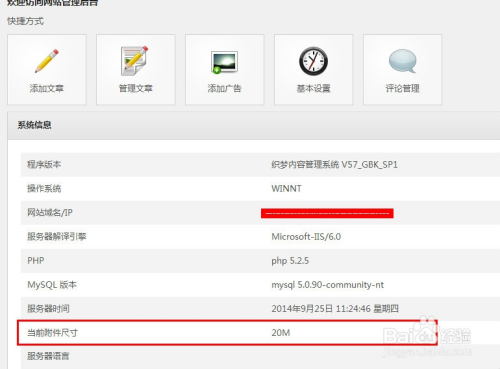Select the php 5.2.5 value
The height and width of the screenshot is (369, 500).
pyautogui.click(x=290, y=261)
